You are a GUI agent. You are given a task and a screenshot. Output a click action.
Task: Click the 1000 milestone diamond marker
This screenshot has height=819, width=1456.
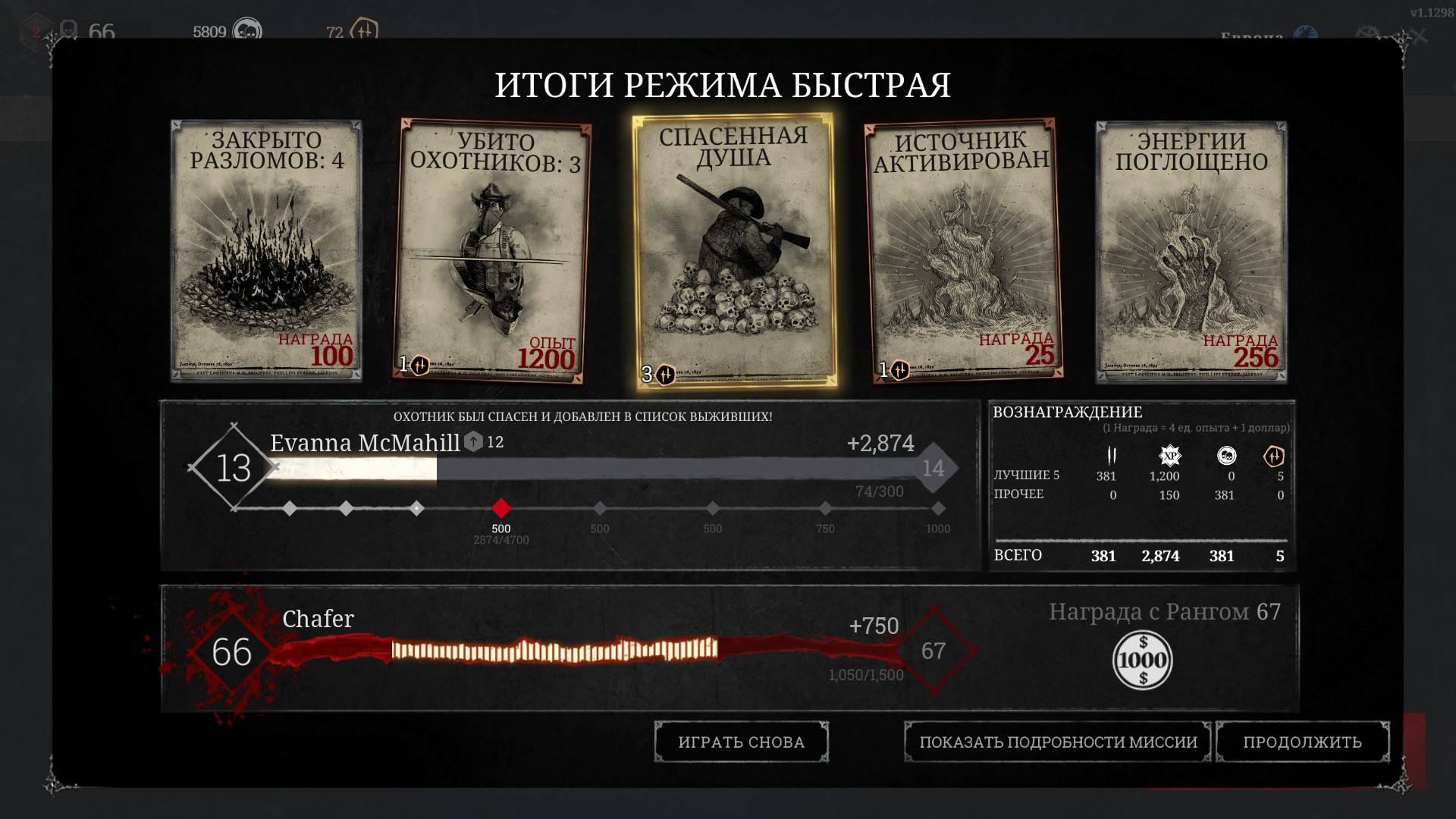tap(938, 508)
